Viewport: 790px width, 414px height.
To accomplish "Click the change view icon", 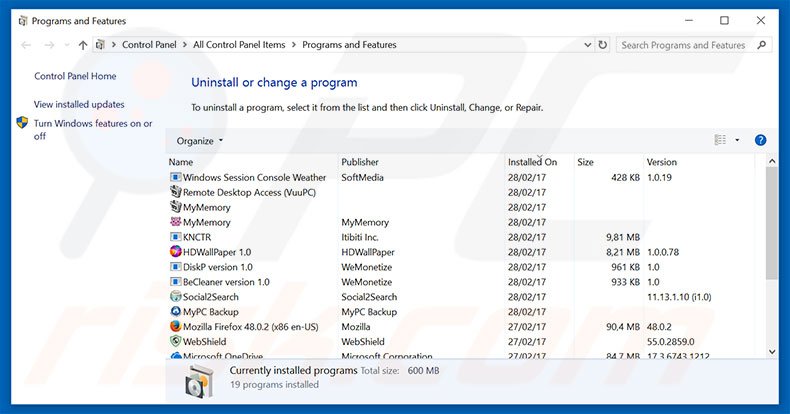I will [720, 140].
